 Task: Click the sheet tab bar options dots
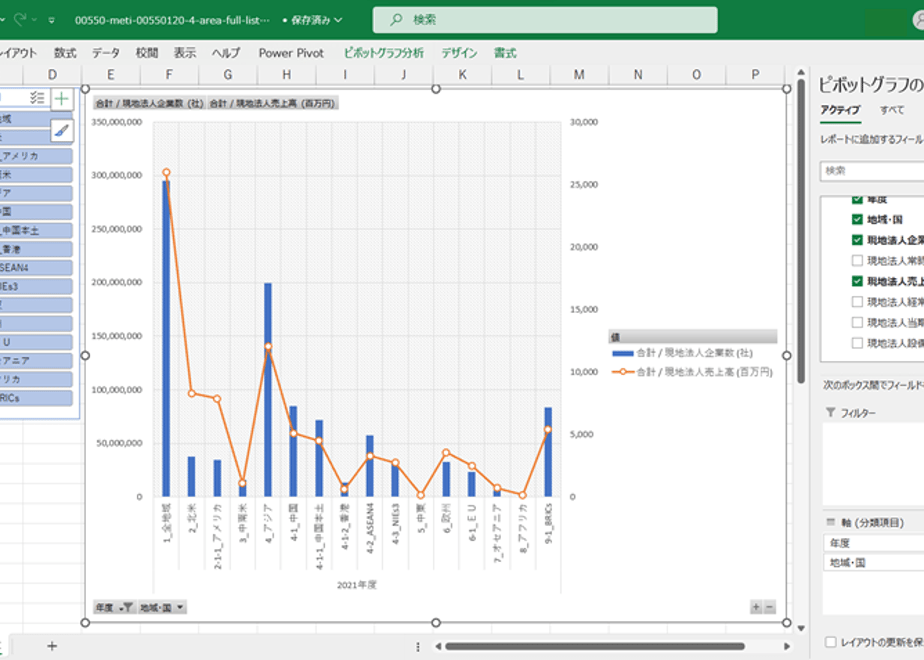[418, 646]
